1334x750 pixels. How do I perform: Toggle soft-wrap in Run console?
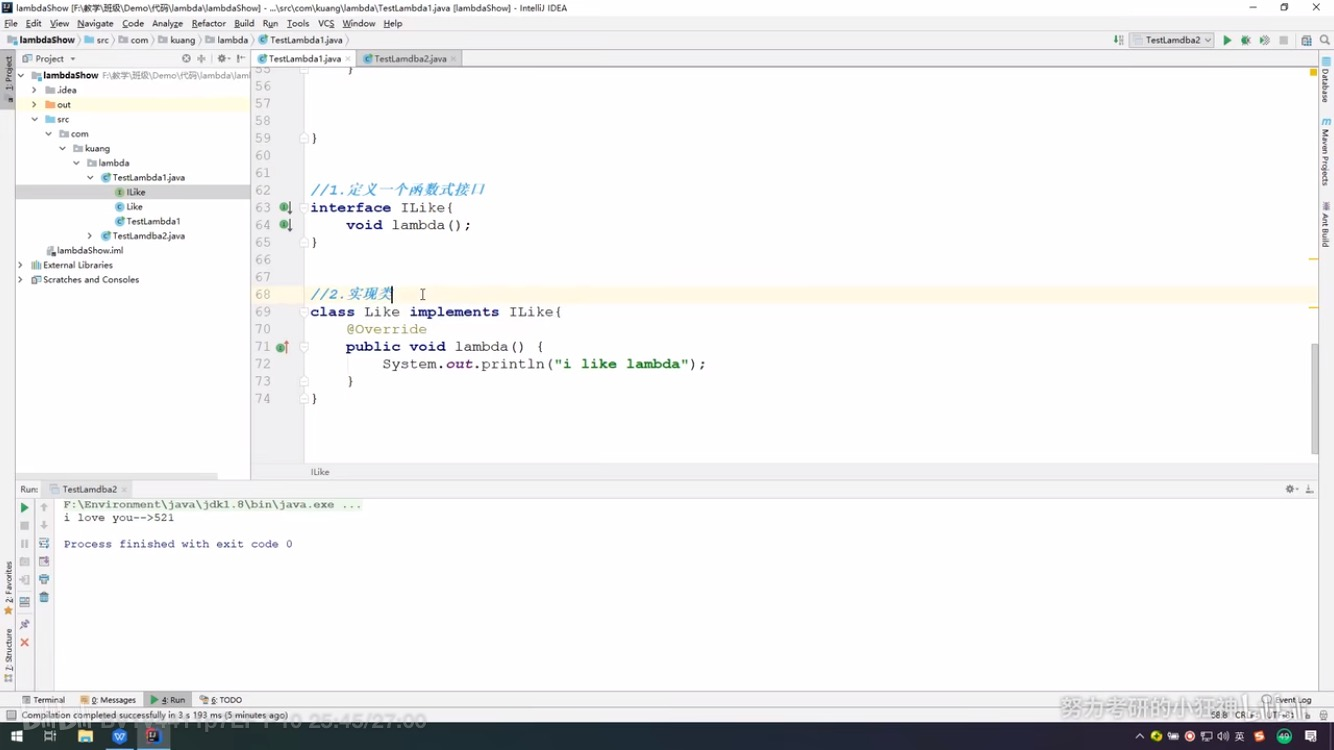click(44, 544)
